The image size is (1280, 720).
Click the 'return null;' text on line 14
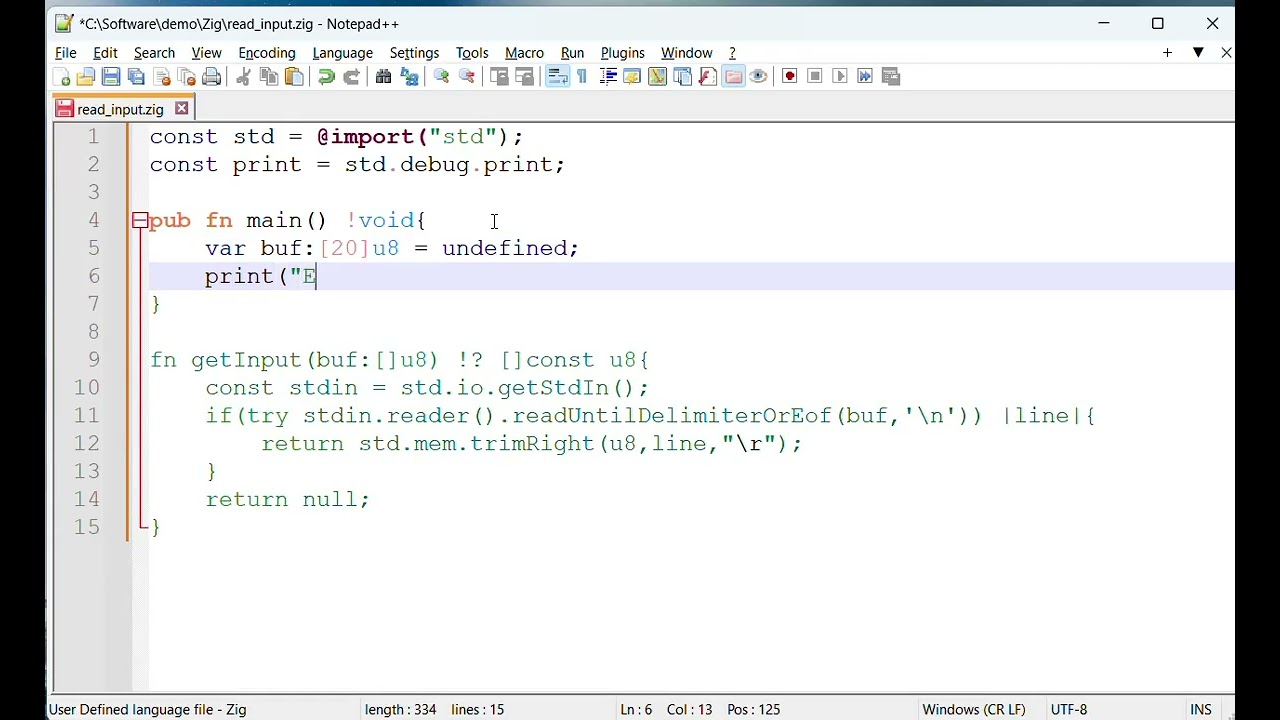pos(287,500)
